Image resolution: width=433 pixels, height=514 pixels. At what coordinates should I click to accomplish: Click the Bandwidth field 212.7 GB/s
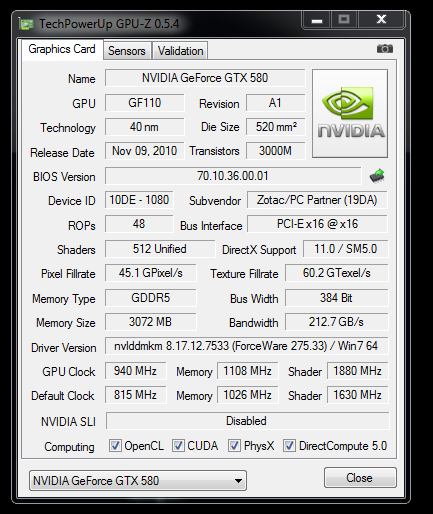(336, 322)
